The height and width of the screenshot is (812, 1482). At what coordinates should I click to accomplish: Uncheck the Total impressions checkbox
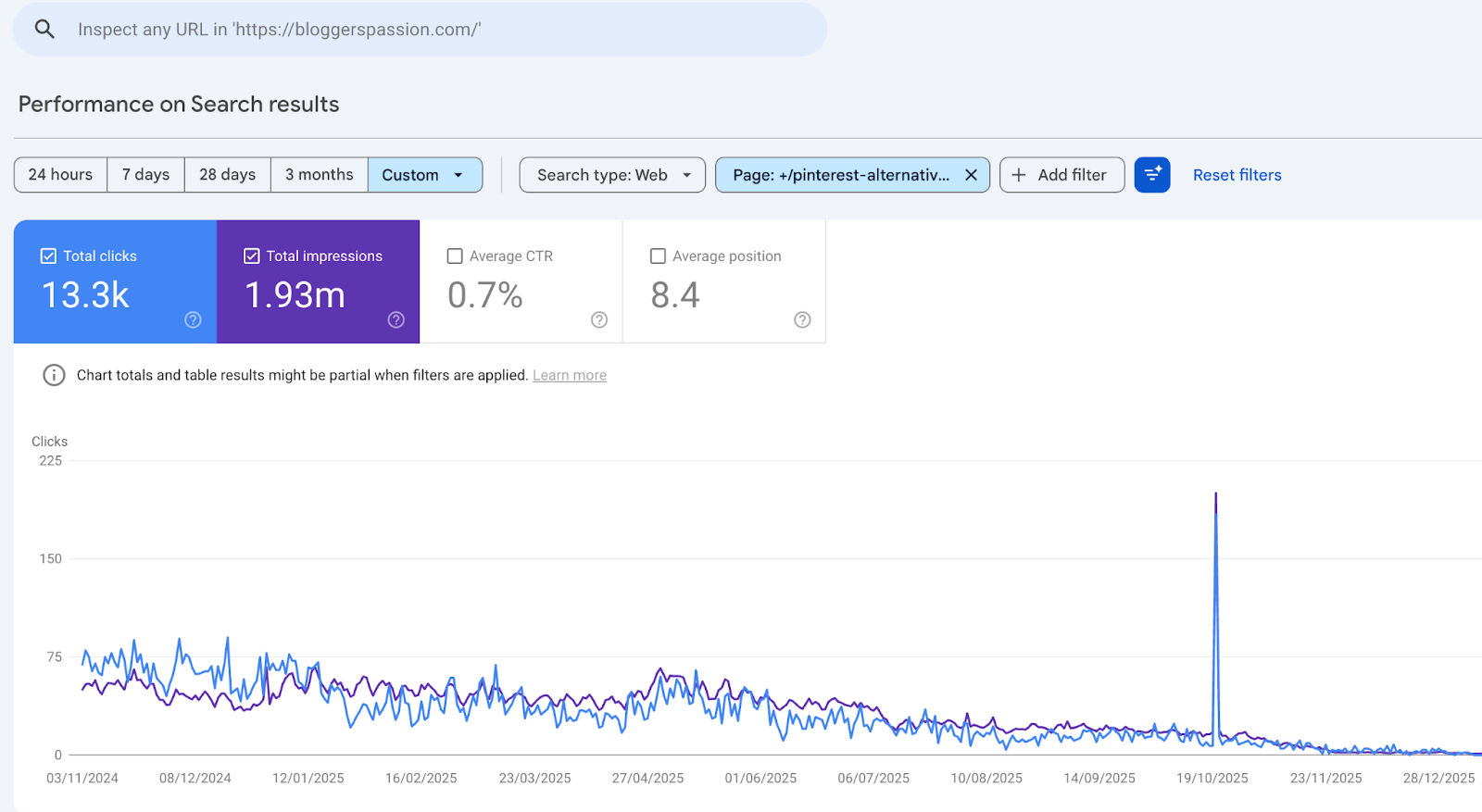pyautogui.click(x=252, y=256)
